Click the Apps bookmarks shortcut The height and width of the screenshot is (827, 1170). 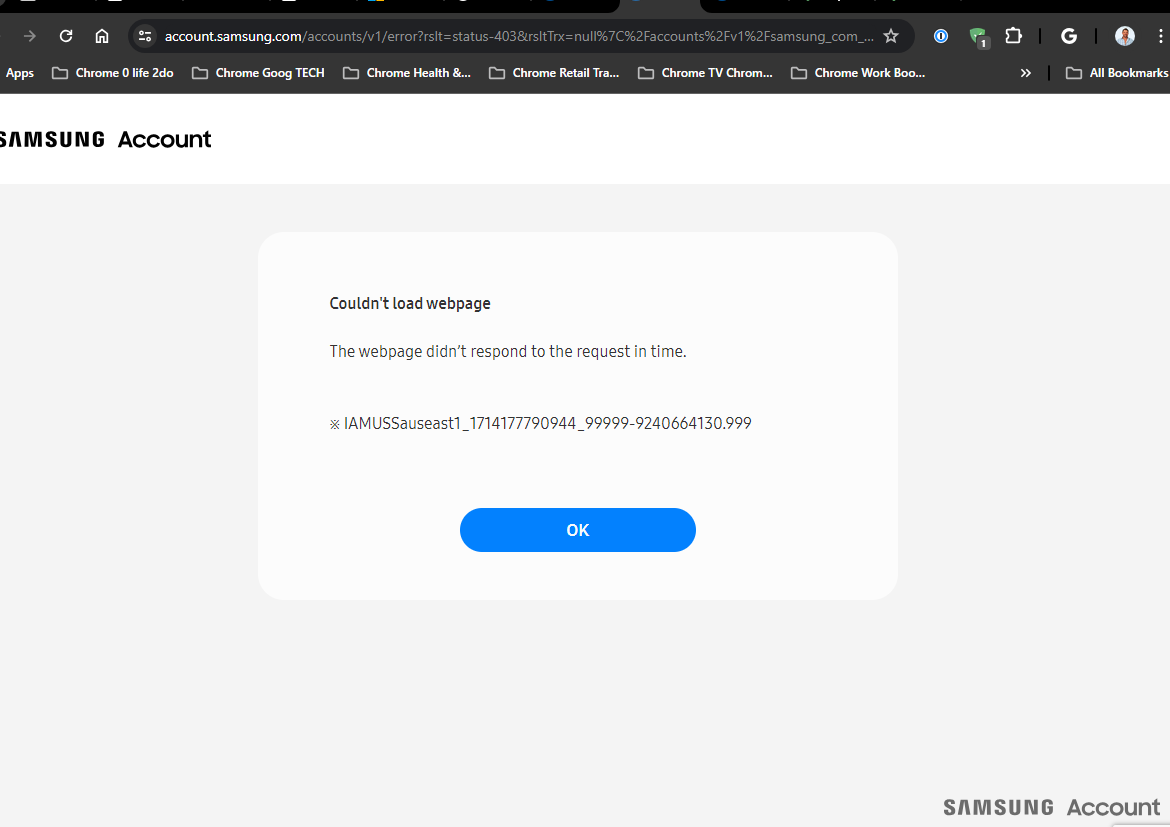19,73
